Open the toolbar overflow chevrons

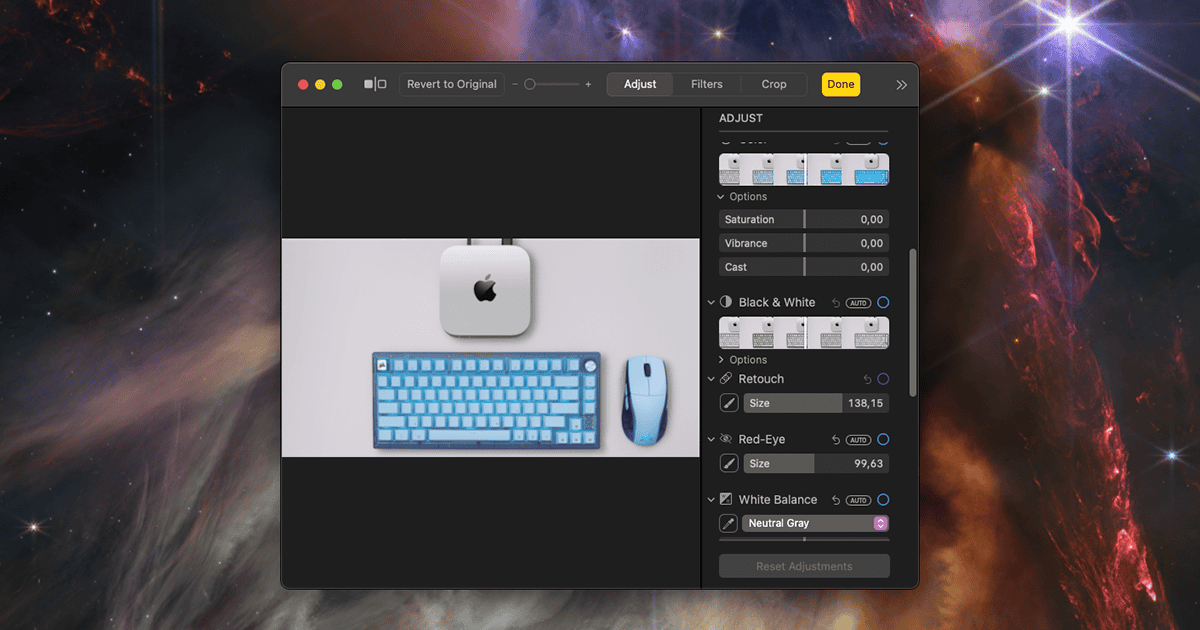[901, 85]
